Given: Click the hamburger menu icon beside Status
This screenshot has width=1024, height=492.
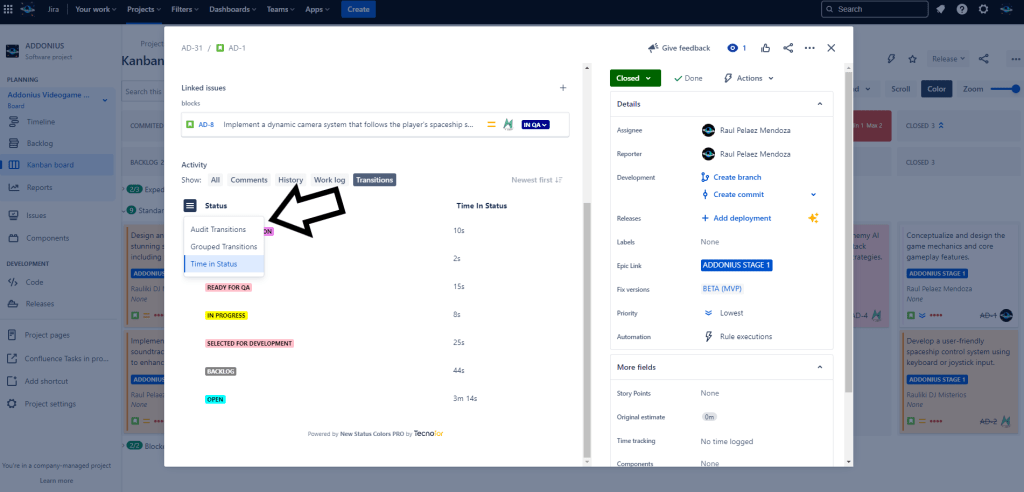Looking at the screenshot, I should pyautogui.click(x=190, y=206).
